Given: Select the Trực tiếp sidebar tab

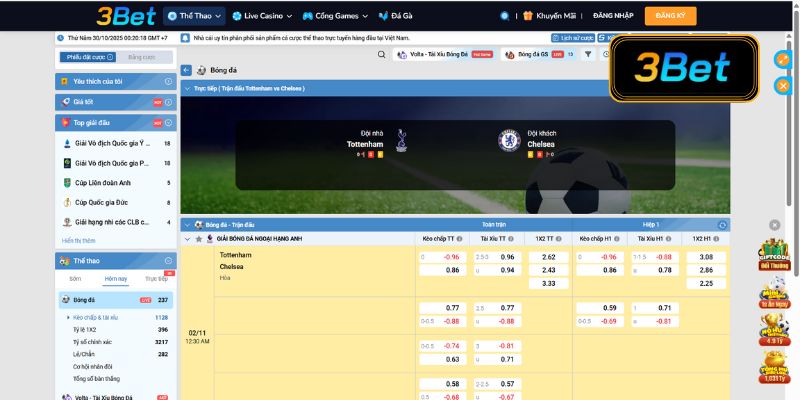Looking at the screenshot, I should [156, 279].
